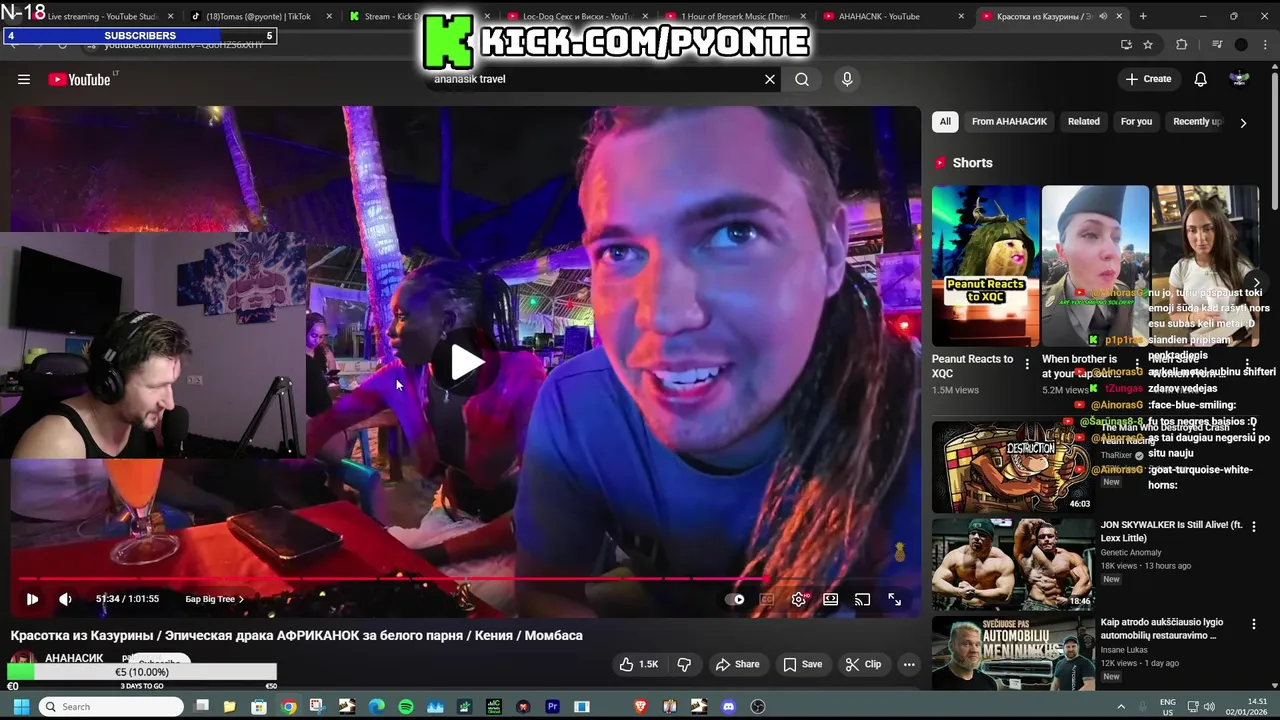This screenshot has height=720, width=1280.
Task: Open options for Peanut Reacts short
Action: pyautogui.click(x=1027, y=364)
